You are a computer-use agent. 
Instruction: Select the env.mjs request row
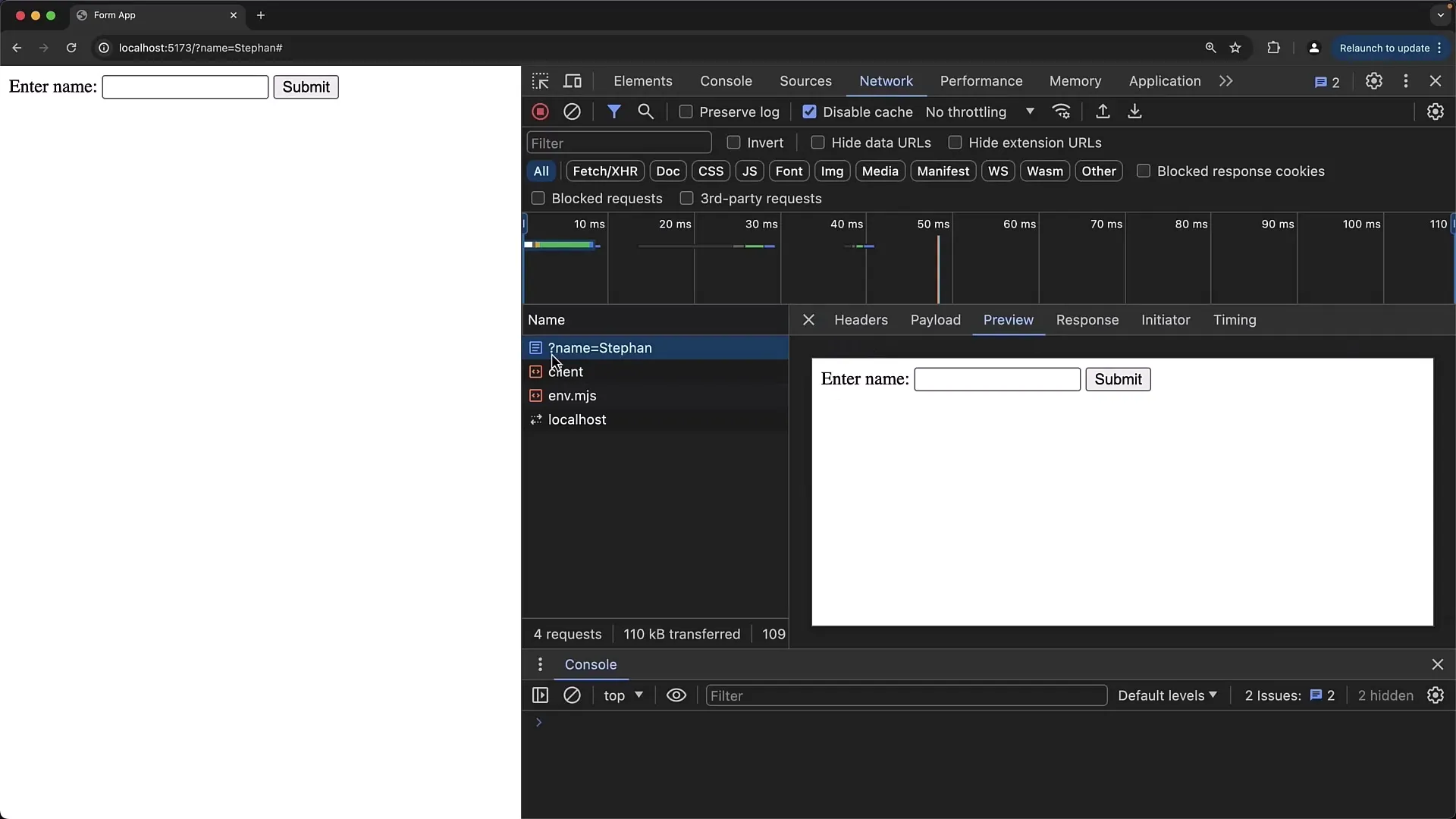pyautogui.click(x=655, y=396)
